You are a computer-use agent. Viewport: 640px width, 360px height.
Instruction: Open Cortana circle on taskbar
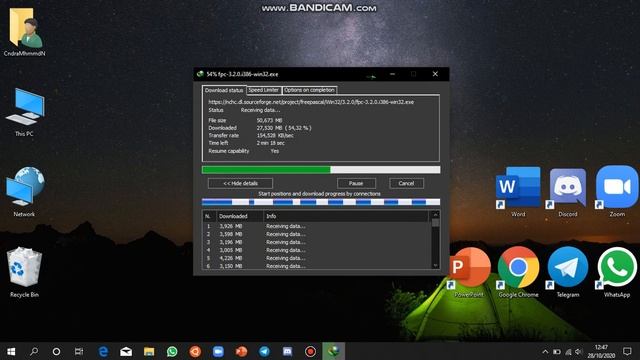(56, 351)
